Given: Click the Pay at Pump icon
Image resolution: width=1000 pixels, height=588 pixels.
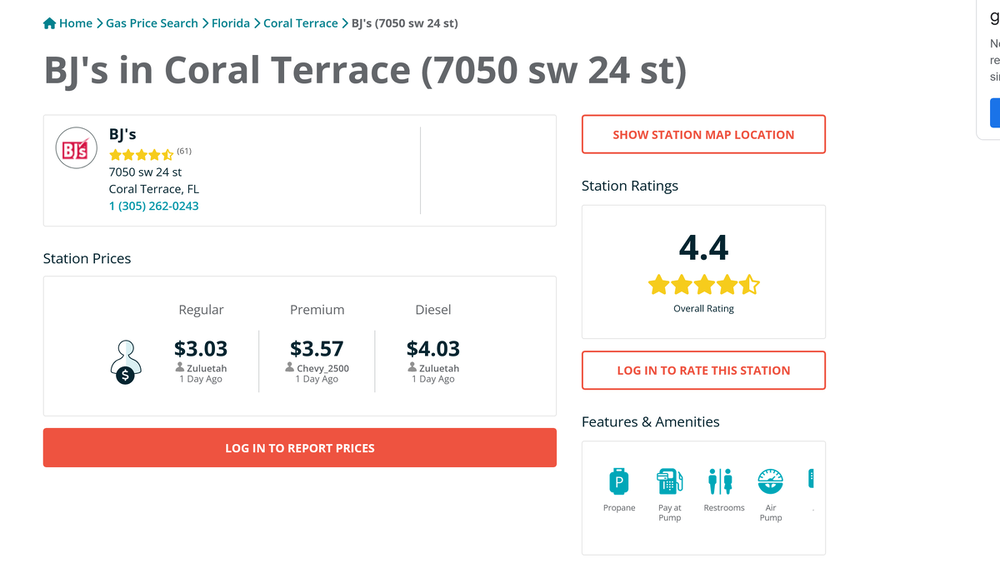Looking at the screenshot, I should coord(670,481).
